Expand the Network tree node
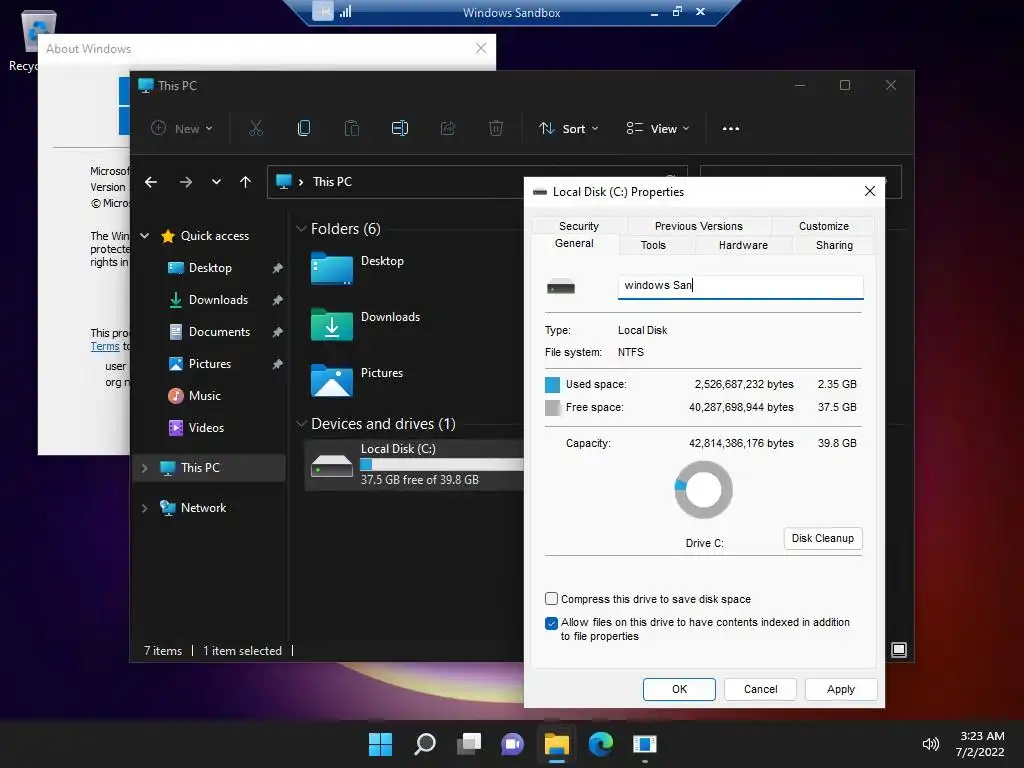Viewport: 1024px width, 768px height. point(144,508)
